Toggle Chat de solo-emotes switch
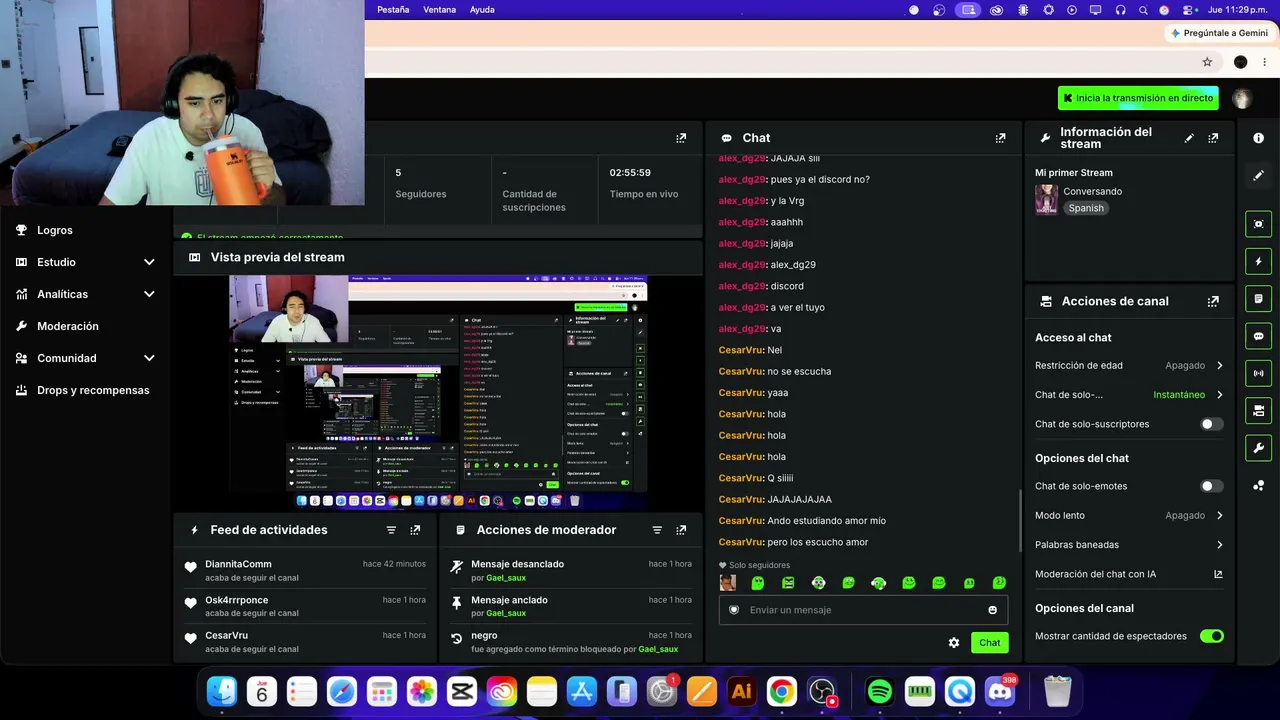The height and width of the screenshot is (720, 1280). (x=1212, y=486)
